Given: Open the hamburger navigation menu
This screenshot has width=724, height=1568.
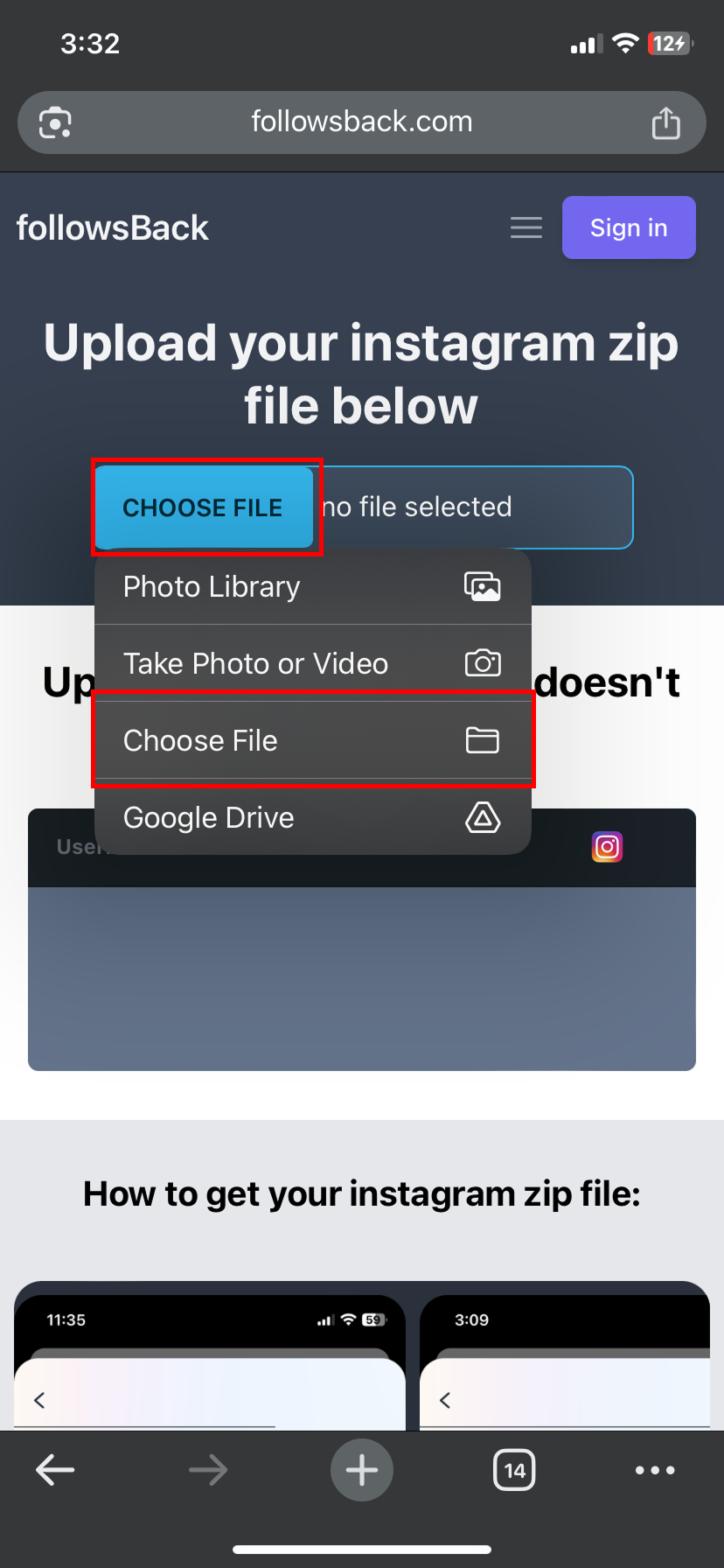Looking at the screenshot, I should 526,227.
